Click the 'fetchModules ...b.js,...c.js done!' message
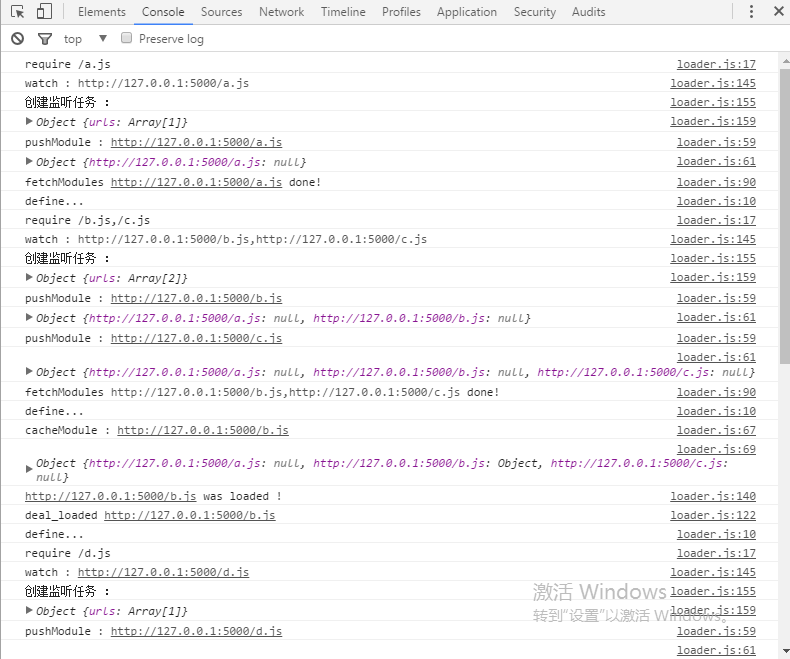Image resolution: width=790 pixels, height=659 pixels. coord(262,392)
